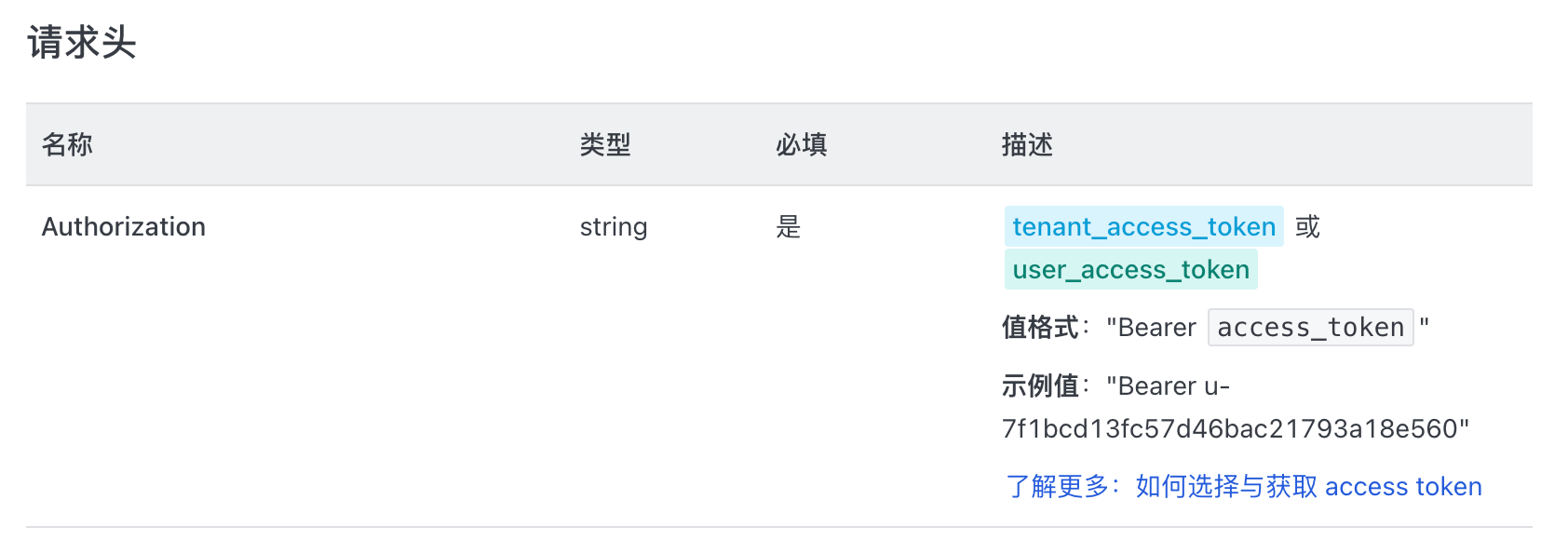Click the tenant_access_token tag
1568x540 pixels.
pyautogui.click(x=1143, y=226)
